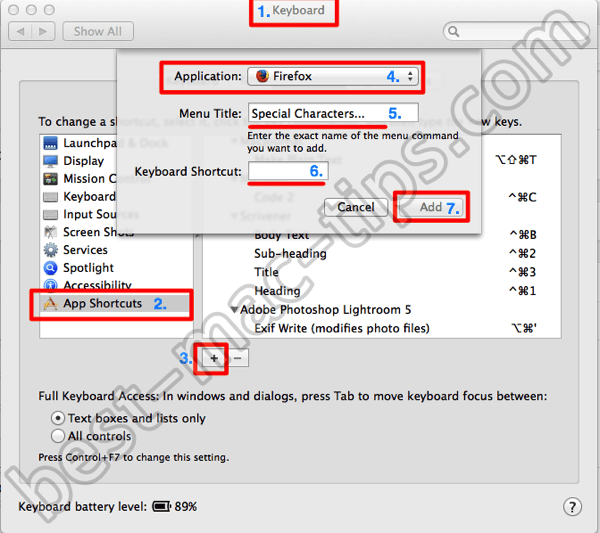Image resolution: width=600 pixels, height=533 pixels.
Task: Click the keyboard battery level icon
Action: pyautogui.click(x=161, y=507)
